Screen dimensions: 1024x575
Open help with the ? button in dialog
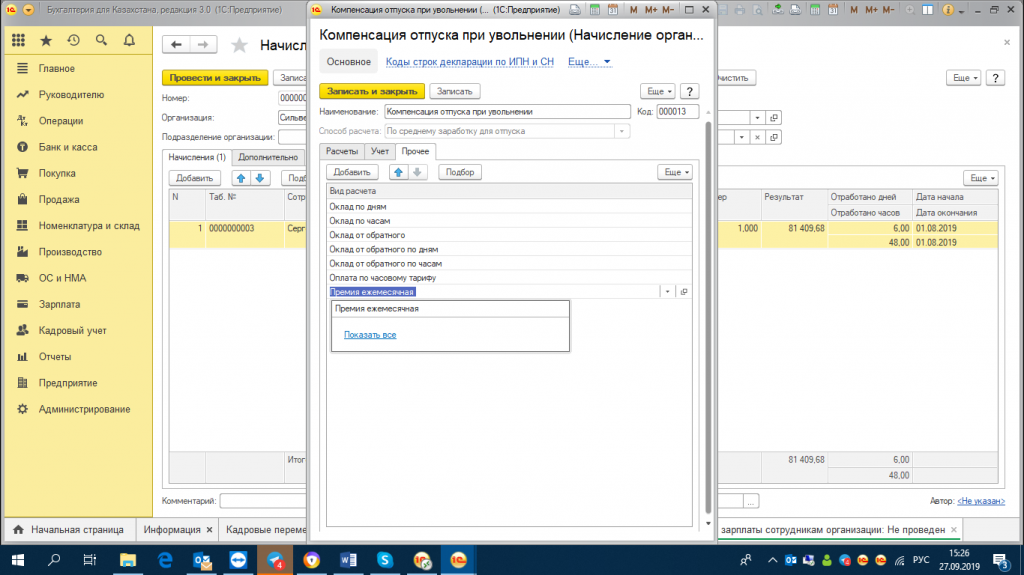coord(689,91)
